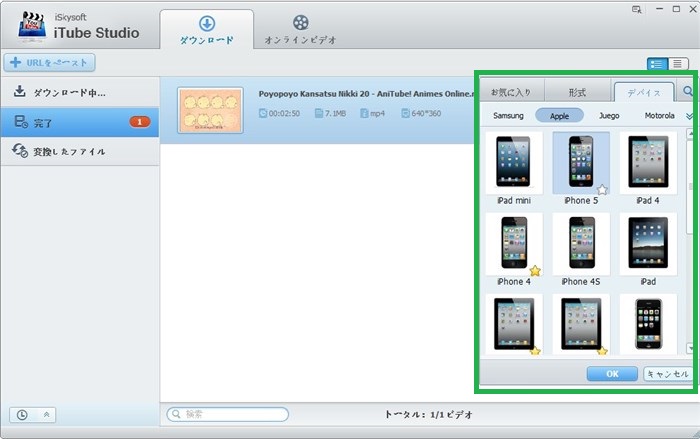Click the clock scheduler icon
The image size is (700, 439).
22,415
